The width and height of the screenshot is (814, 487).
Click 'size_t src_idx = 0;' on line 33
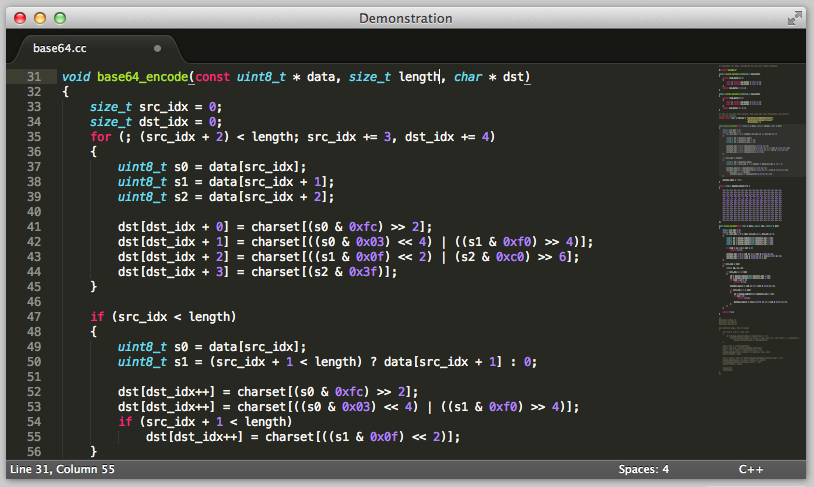pyautogui.click(x=156, y=107)
